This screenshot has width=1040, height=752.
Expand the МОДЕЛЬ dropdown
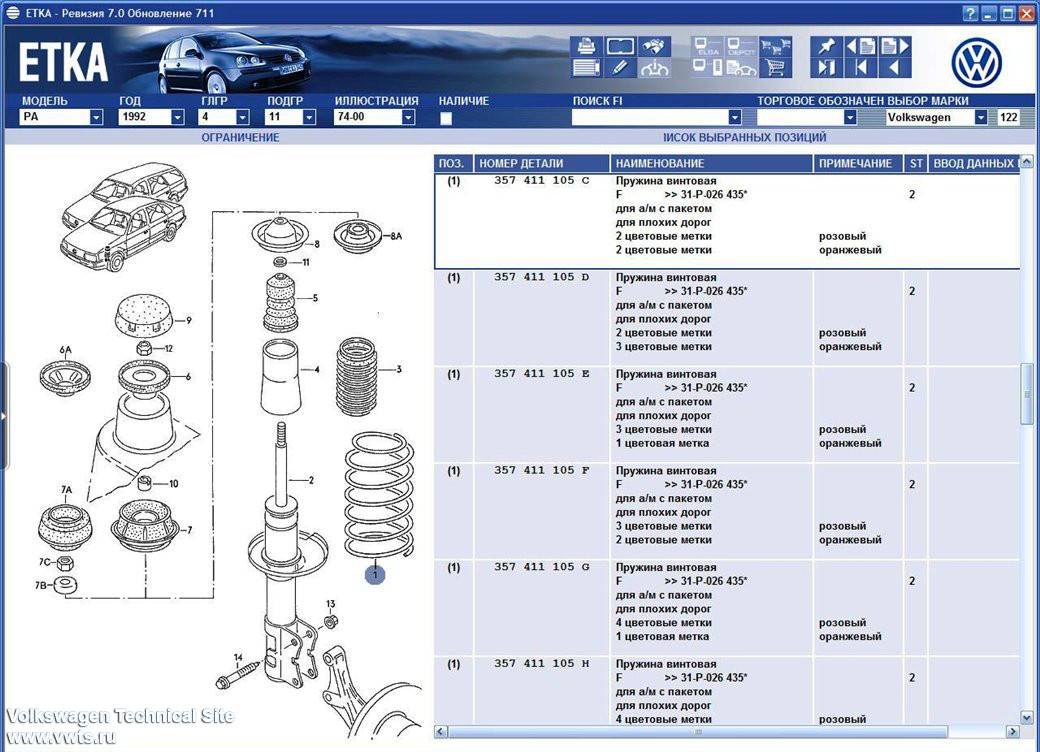[96, 117]
